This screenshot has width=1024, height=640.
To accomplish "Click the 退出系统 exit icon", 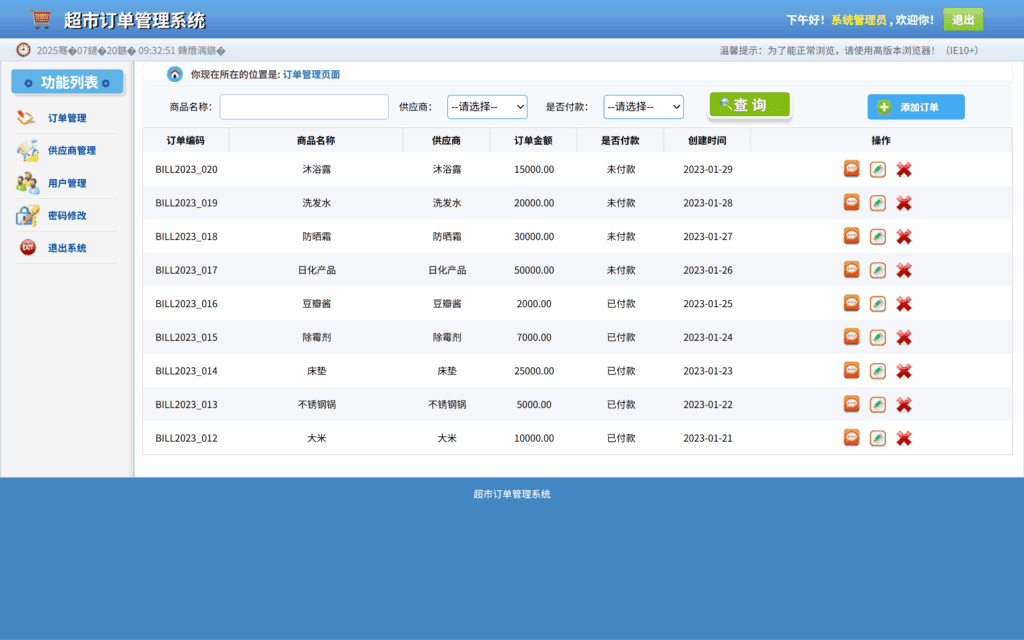I will (x=27, y=247).
